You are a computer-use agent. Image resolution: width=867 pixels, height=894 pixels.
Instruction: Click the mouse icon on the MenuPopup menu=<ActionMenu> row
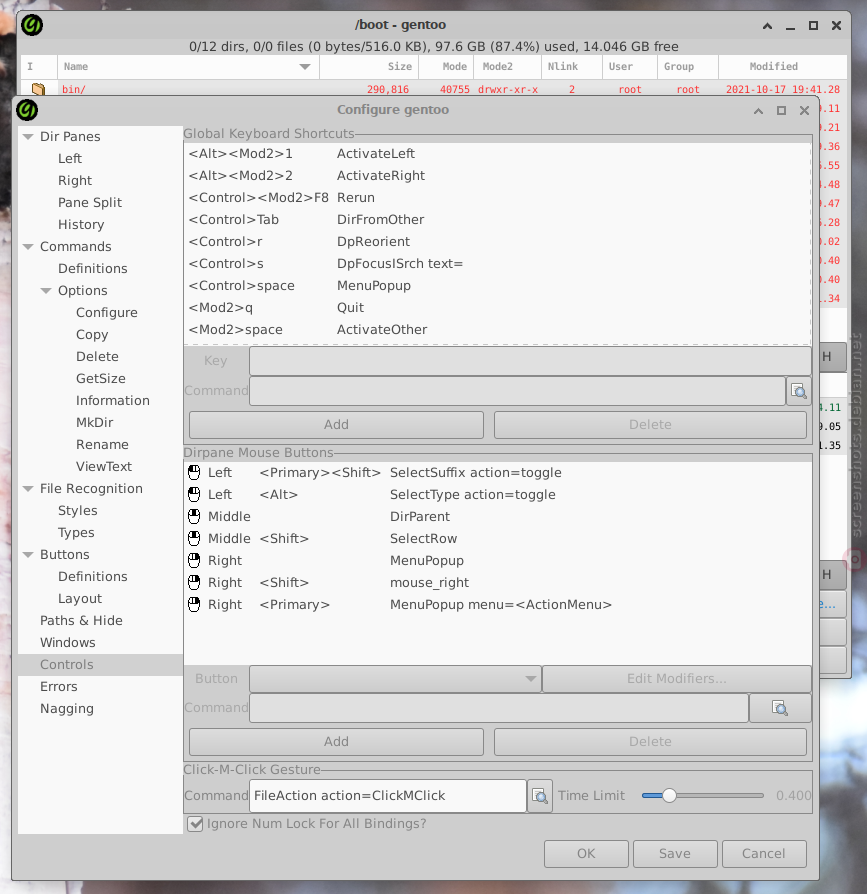194,604
